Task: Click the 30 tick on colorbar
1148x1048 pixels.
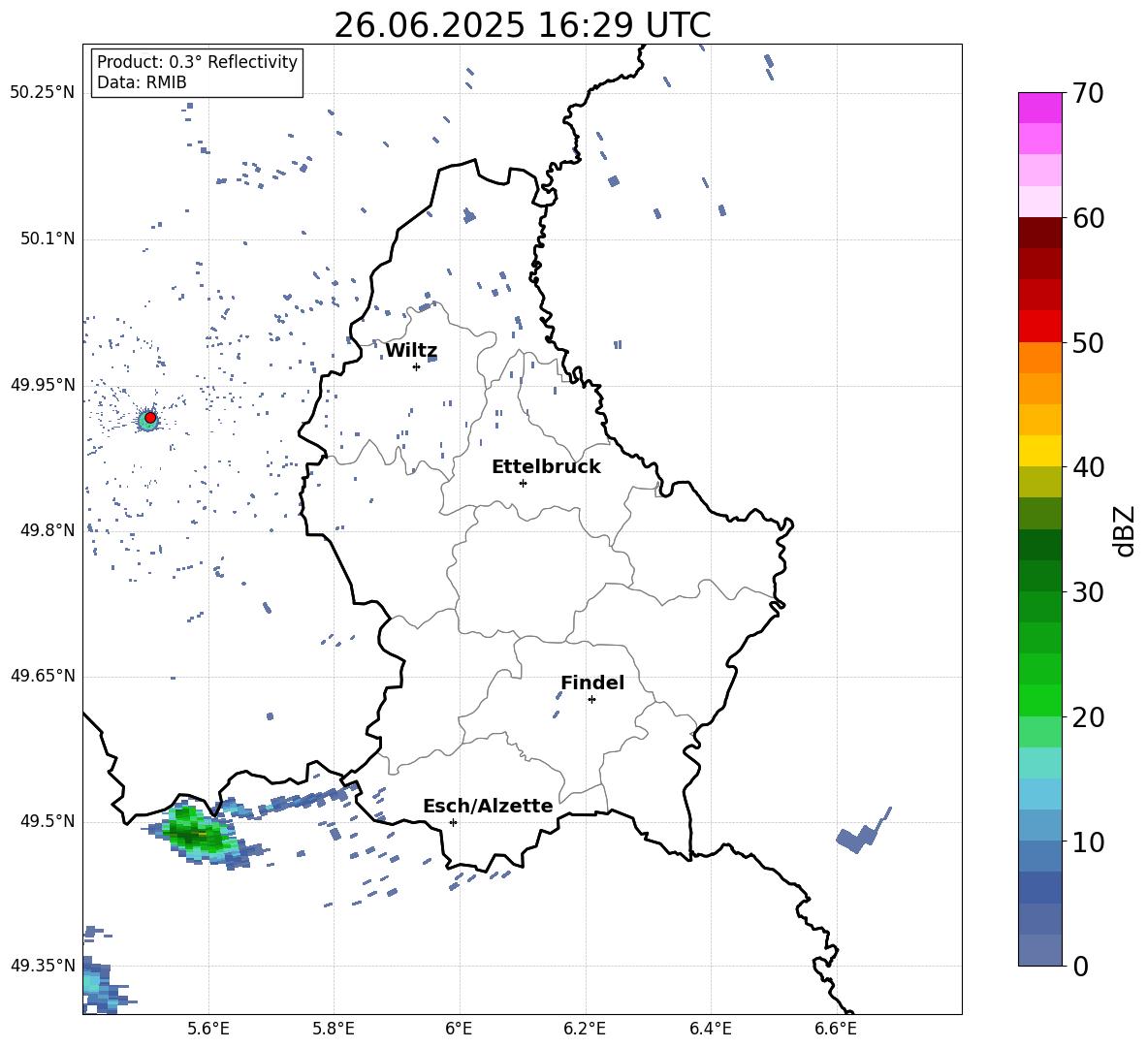Action: pyautogui.click(x=1087, y=592)
